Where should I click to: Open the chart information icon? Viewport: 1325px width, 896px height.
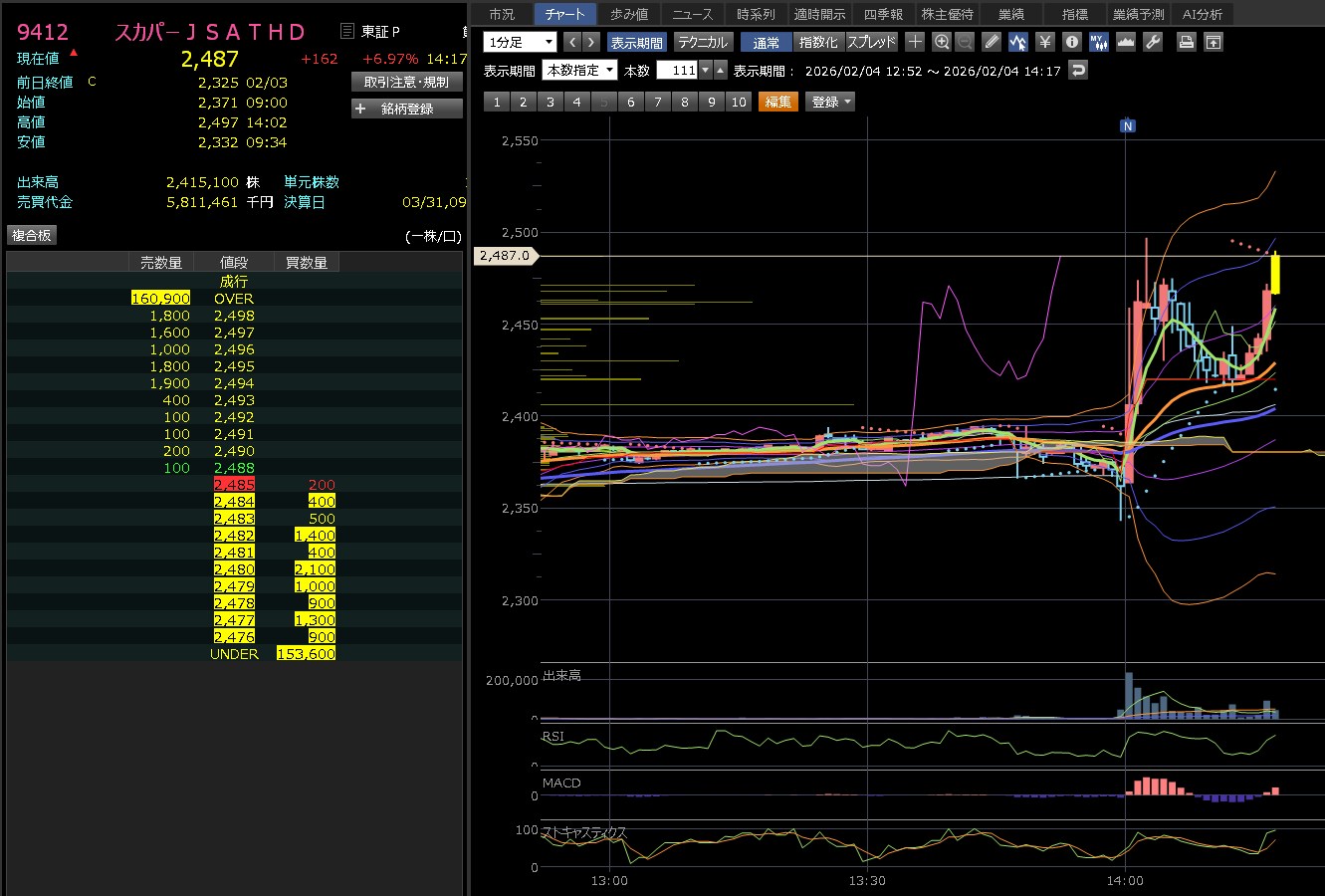(1071, 42)
